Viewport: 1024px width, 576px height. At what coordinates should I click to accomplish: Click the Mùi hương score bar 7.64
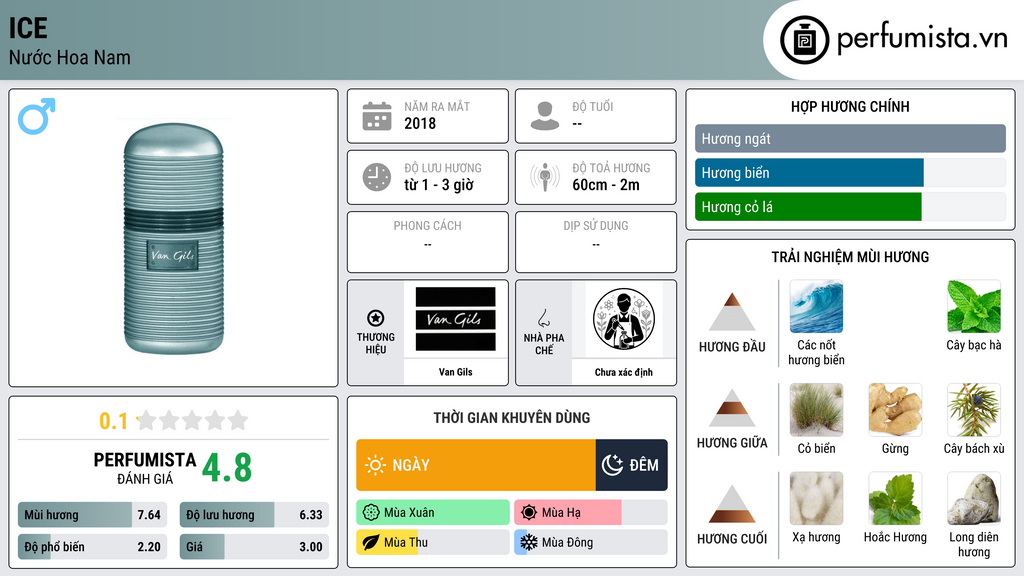(92, 515)
